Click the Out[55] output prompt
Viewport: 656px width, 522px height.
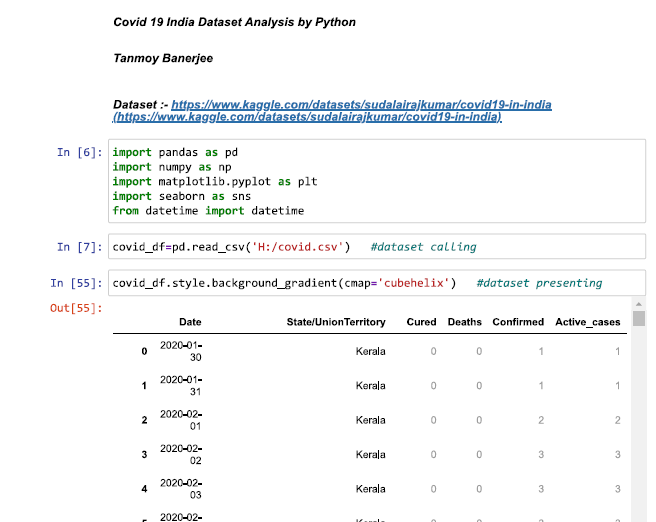click(x=76, y=308)
